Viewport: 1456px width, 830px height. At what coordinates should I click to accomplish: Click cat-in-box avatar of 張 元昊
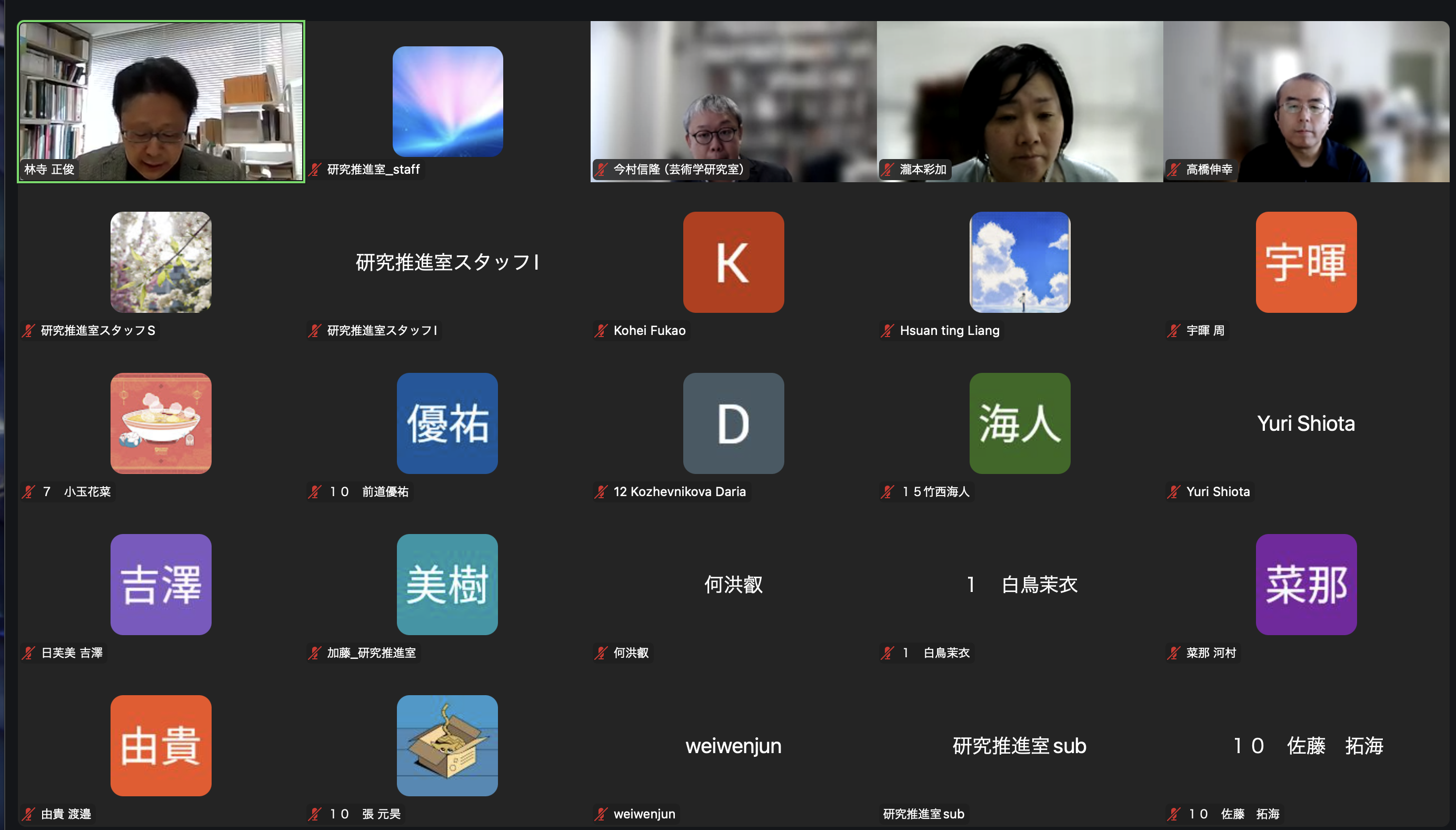[447, 746]
